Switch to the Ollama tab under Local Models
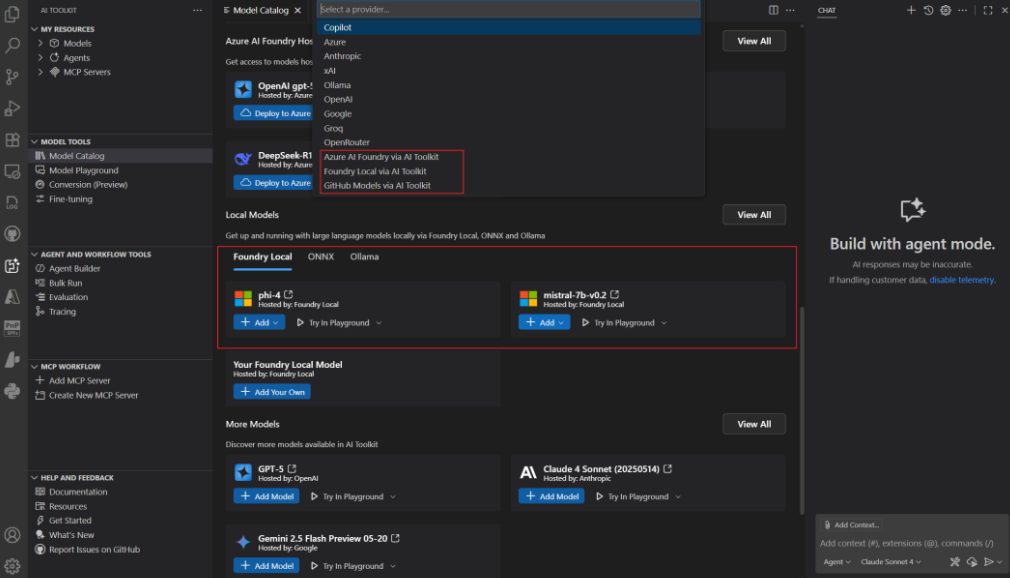The height and width of the screenshot is (578, 1010). (x=364, y=256)
